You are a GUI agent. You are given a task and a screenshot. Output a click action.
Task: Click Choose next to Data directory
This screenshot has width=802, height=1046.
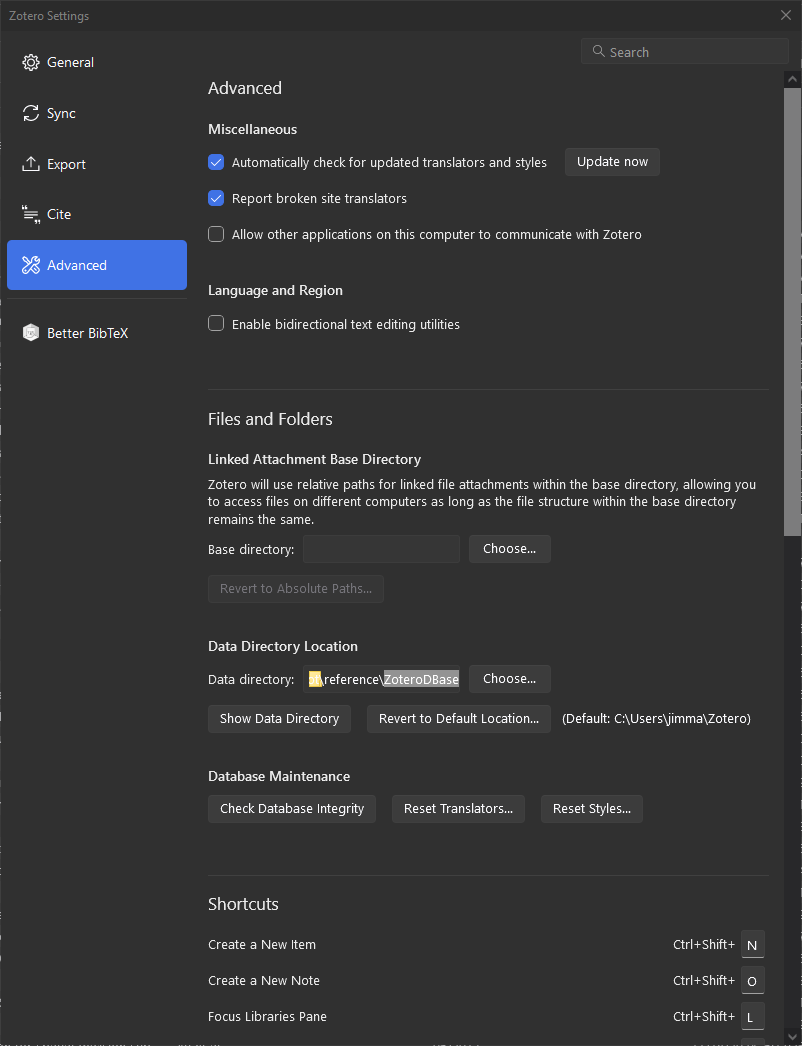coord(510,679)
